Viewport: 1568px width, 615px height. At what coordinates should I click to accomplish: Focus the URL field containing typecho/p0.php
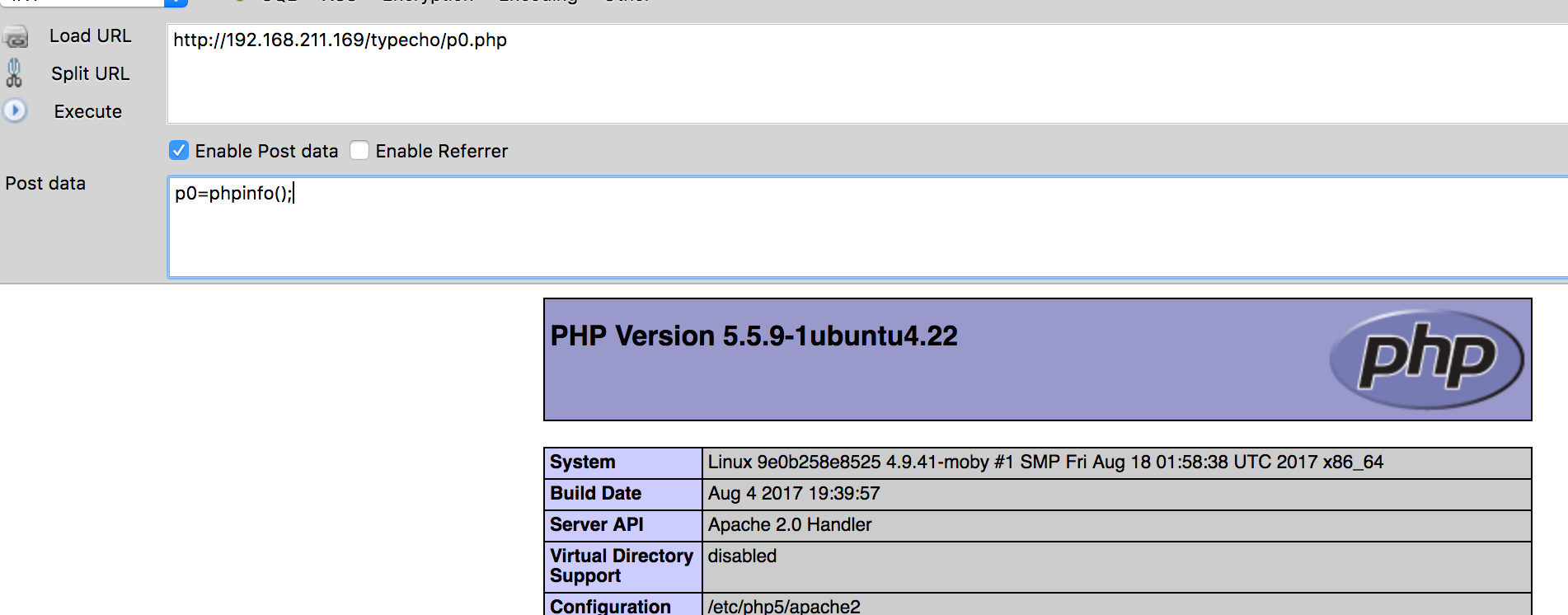tap(867, 73)
